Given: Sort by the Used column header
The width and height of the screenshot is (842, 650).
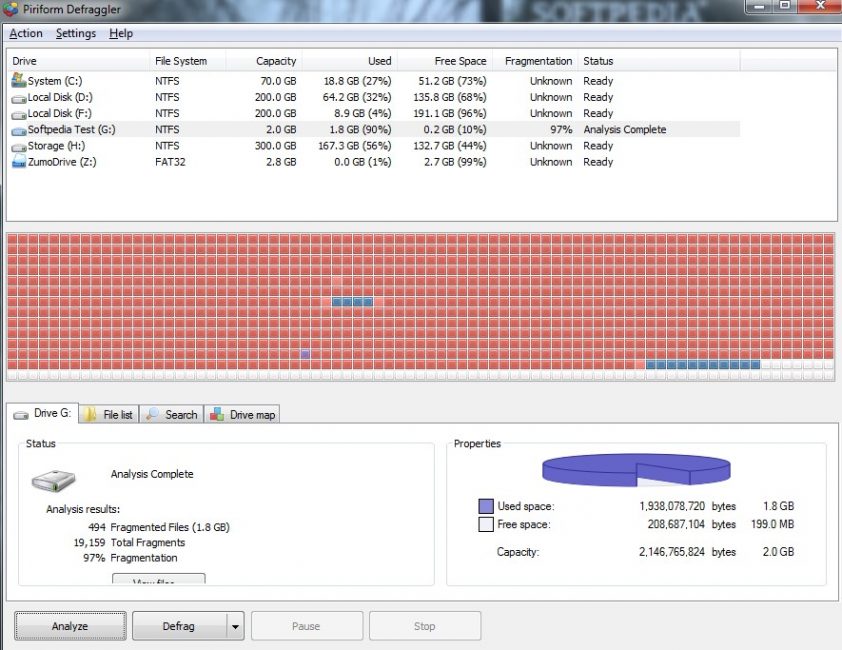Looking at the screenshot, I should click(x=350, y=61).
